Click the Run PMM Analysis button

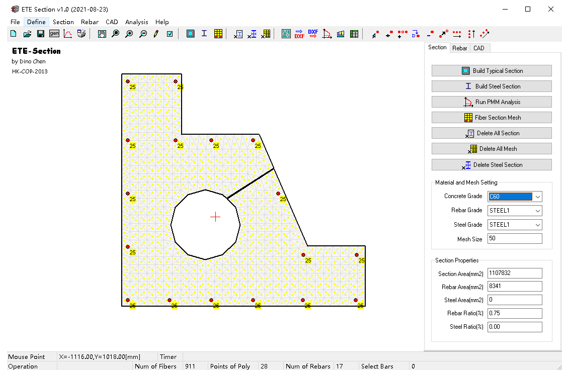point(491,102)
